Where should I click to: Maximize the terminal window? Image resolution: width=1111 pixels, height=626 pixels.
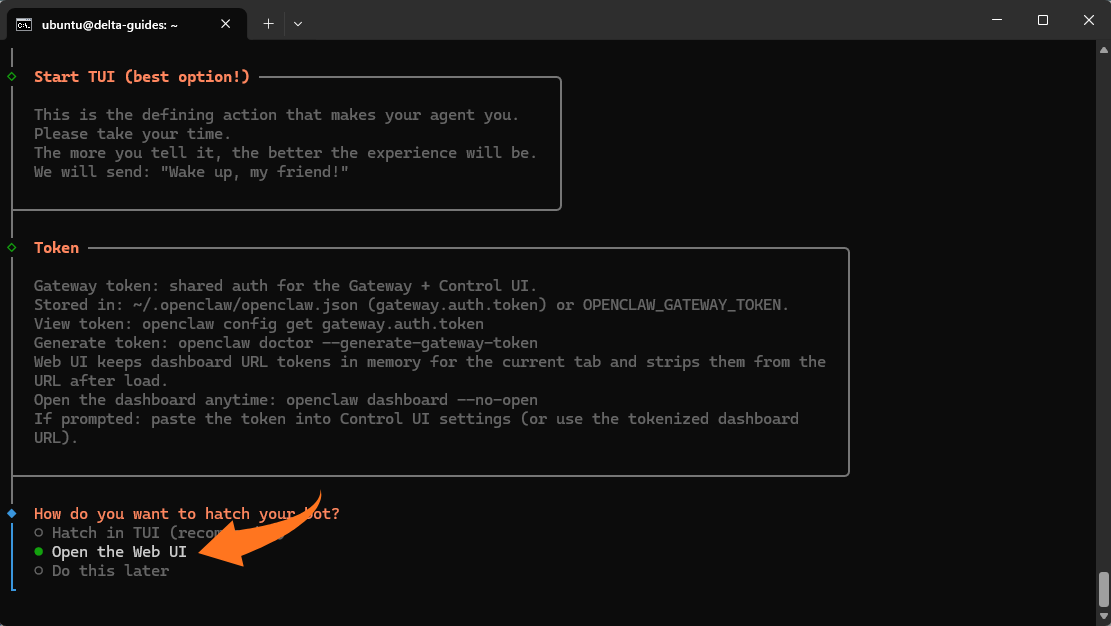point(1043,20)
